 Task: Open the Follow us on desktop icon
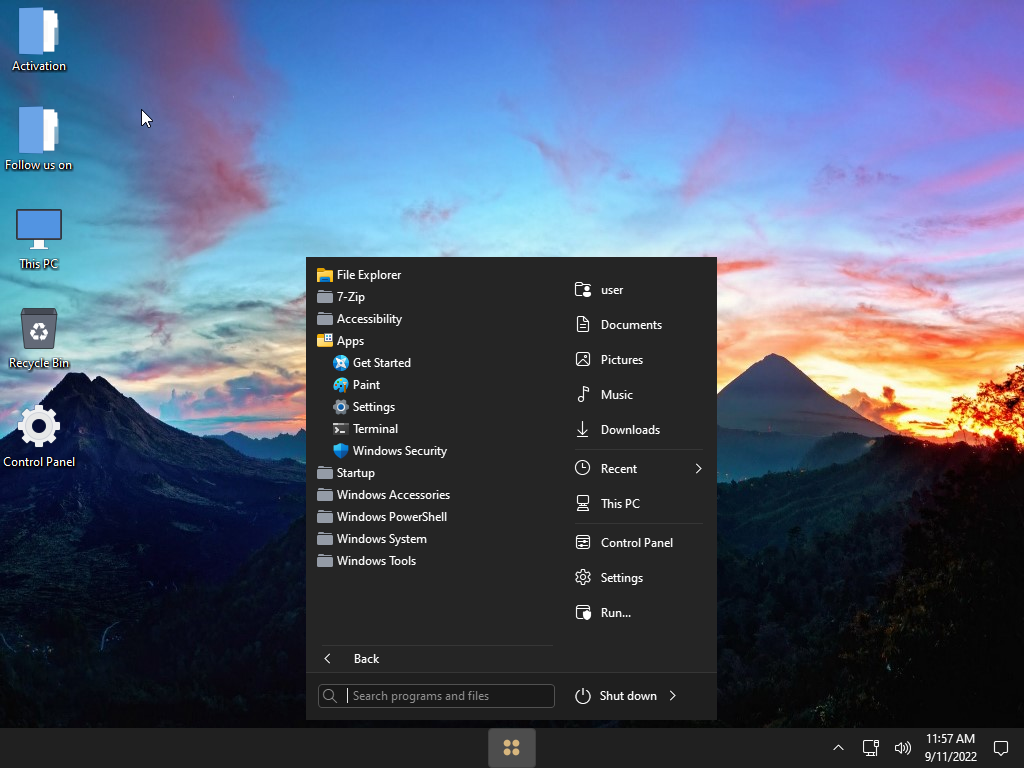(x=39, y=138)
